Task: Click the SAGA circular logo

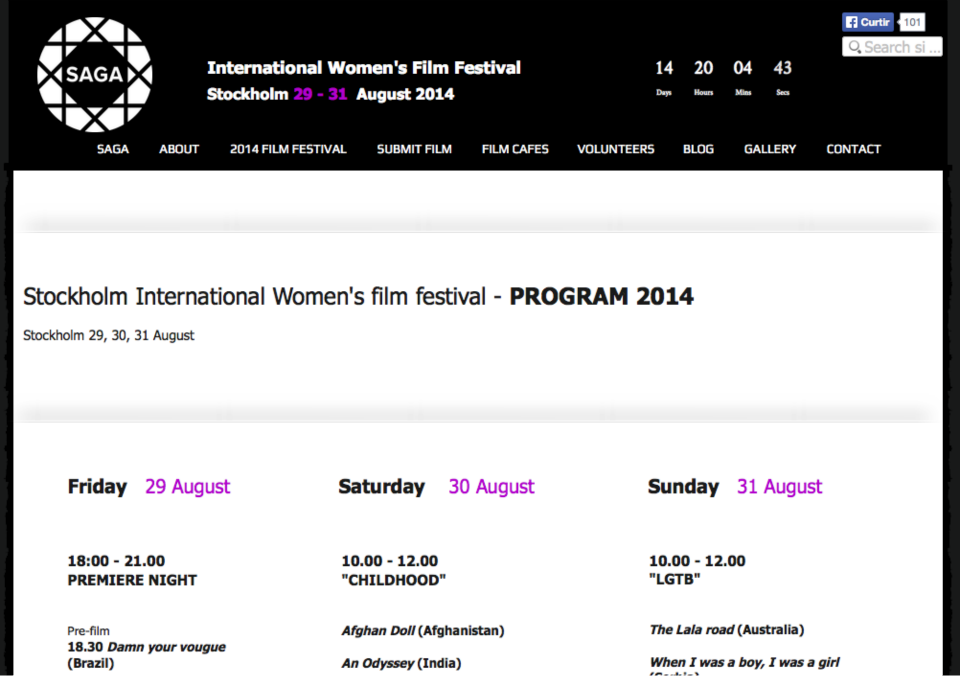Action: (x=95, y=74)
